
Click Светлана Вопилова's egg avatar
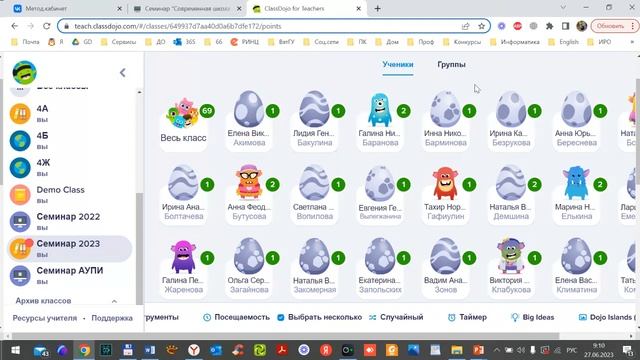pyautogui.click(x=314, y=183)
